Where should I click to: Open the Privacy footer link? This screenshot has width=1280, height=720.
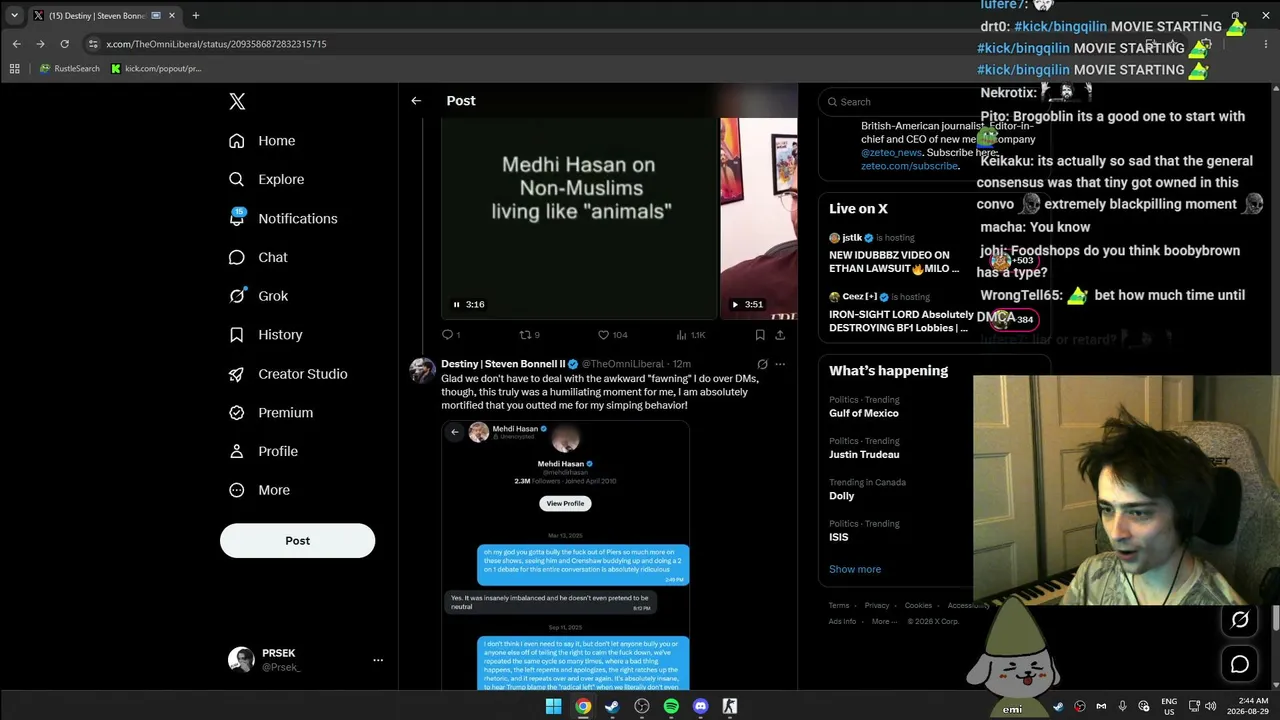pos(877,605)
